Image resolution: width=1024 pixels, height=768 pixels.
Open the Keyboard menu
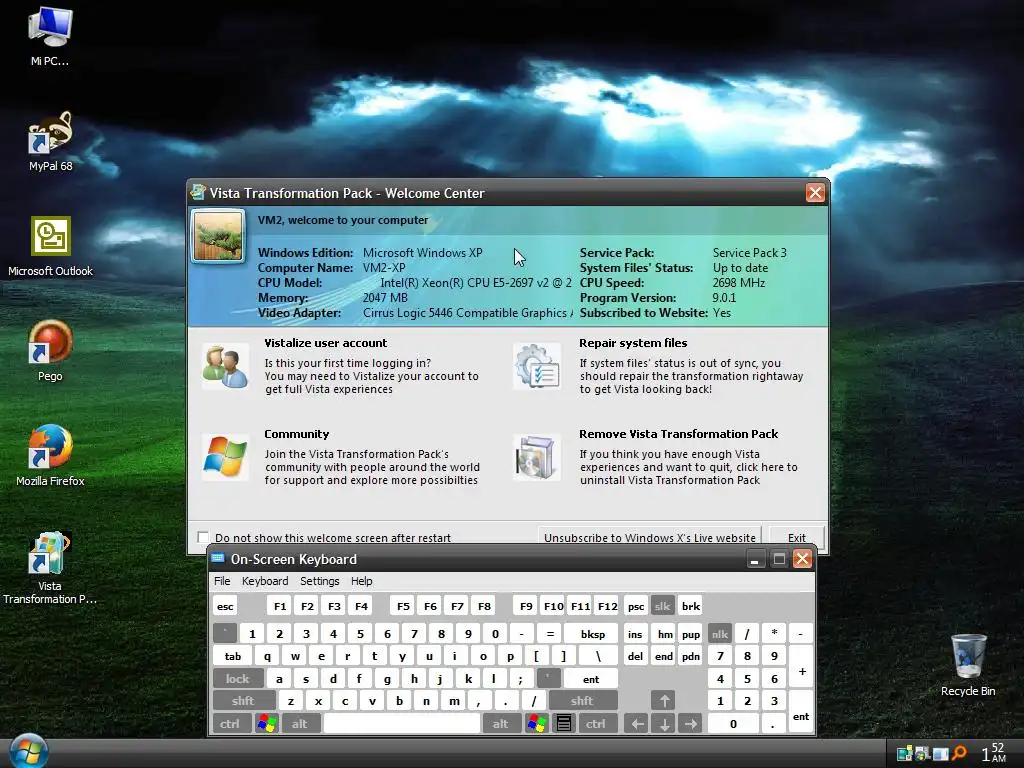click(264, 581)
